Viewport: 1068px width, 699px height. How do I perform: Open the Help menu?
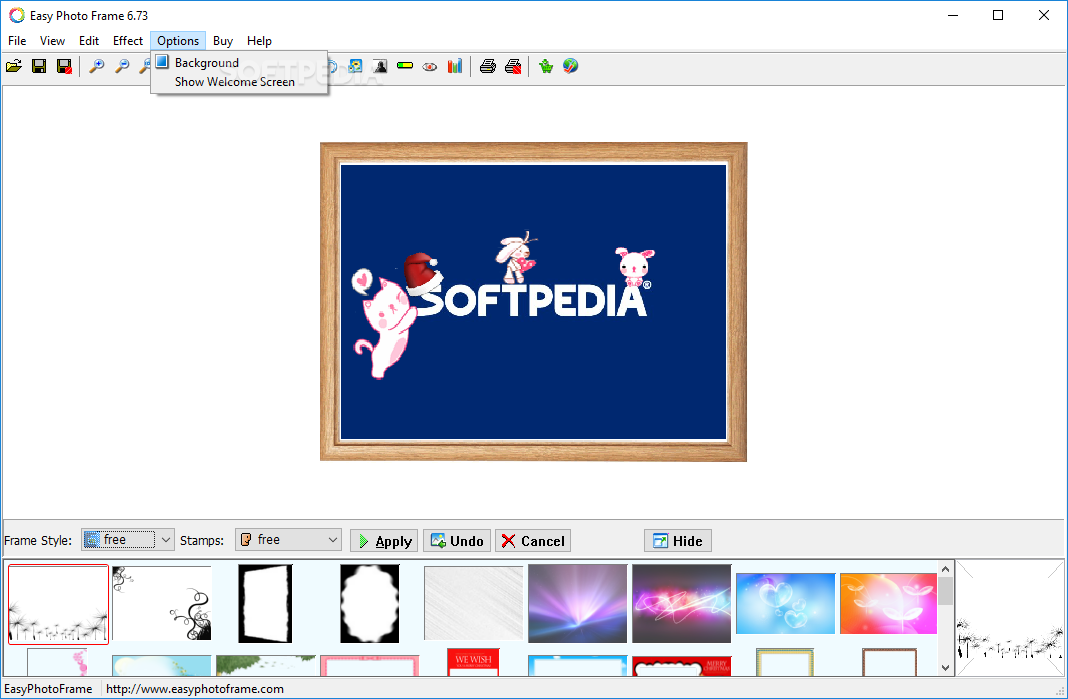coord(259,41)
